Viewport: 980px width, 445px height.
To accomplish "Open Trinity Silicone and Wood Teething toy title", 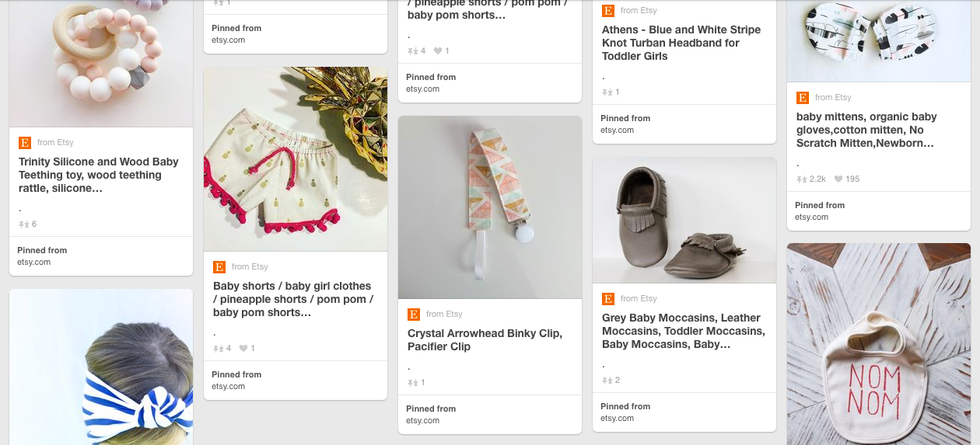I will [x=98, y=174].
